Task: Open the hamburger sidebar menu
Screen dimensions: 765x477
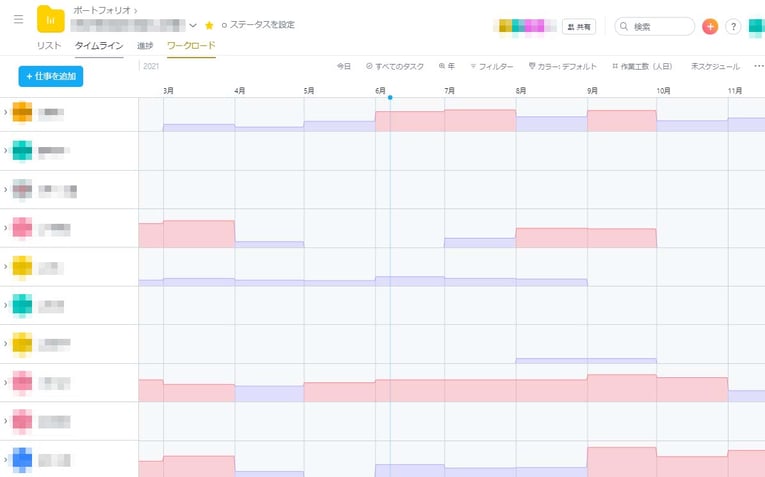Action: [18, 19]
